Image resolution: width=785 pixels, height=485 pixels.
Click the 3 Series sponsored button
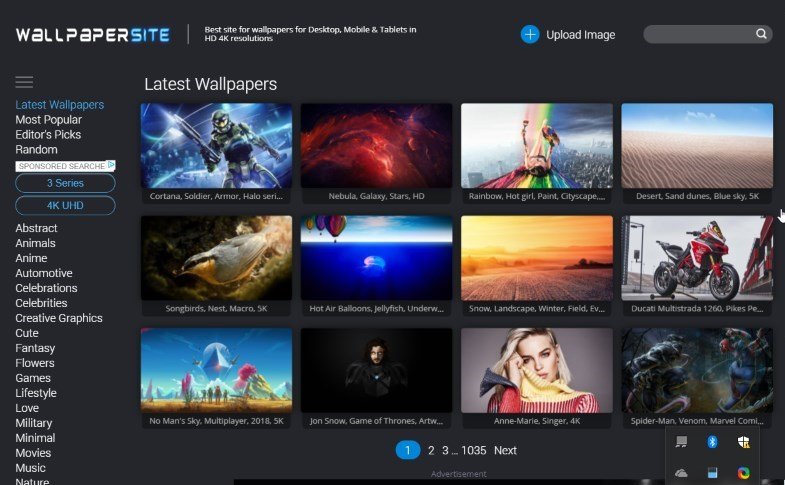pos(65,183)
